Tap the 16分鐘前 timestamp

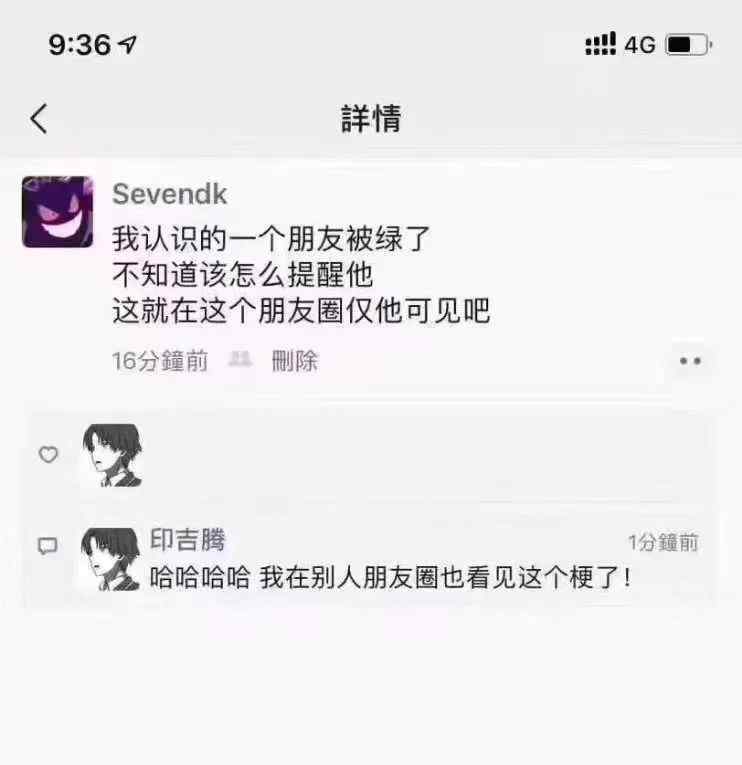coord(160,362)
